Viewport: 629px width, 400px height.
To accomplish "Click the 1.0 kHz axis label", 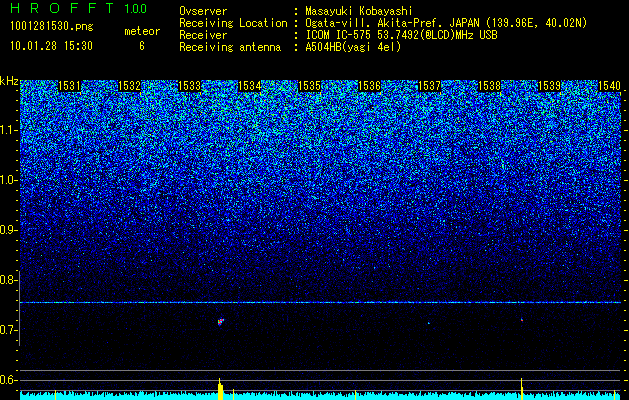I will (x=9, y=180).
